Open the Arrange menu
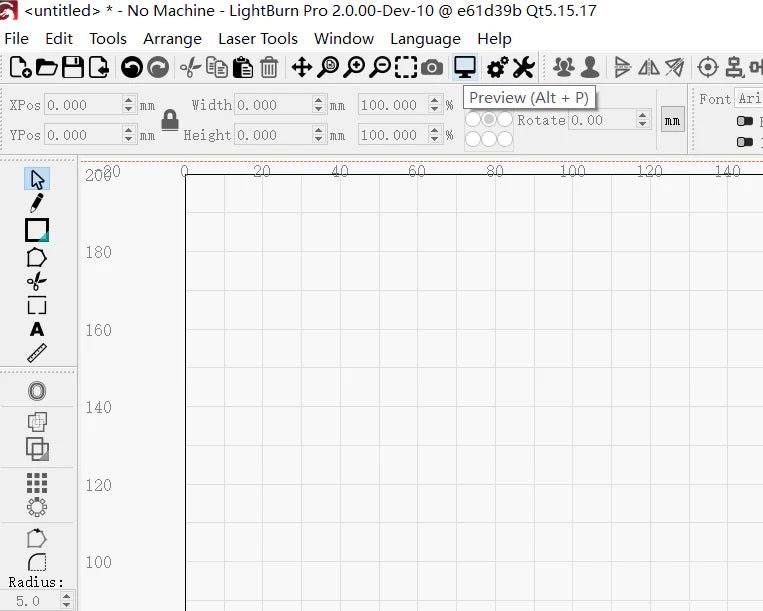This screenshot has width=763, height=611. (172, 38)
